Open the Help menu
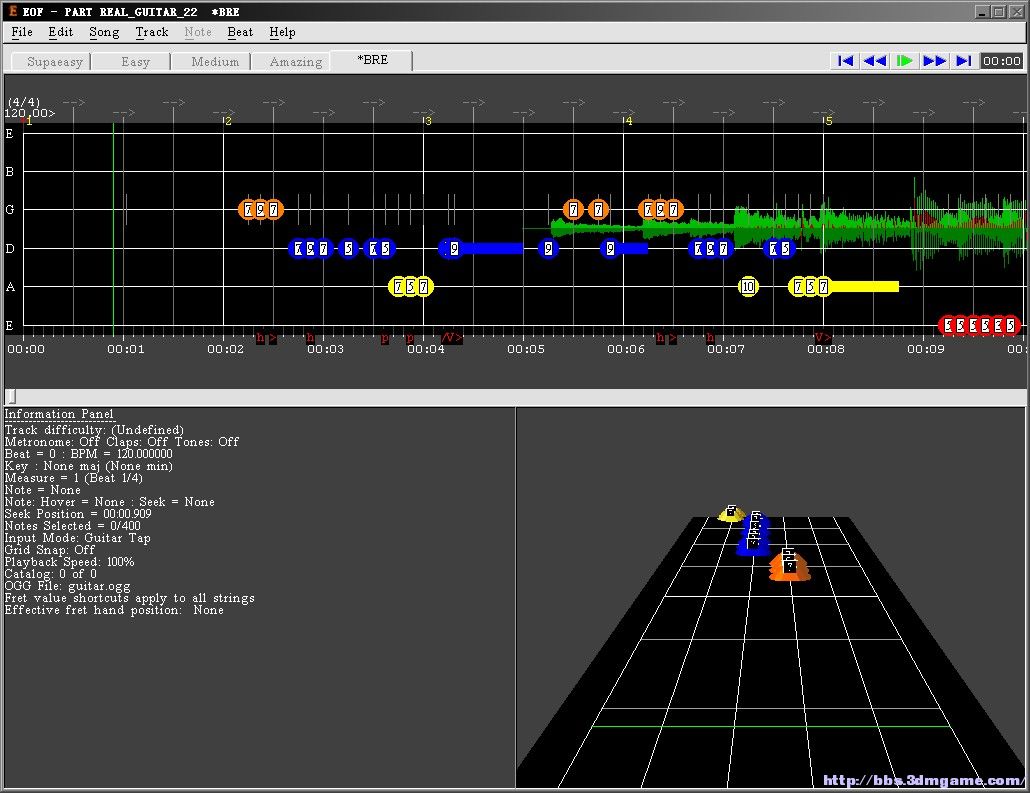Screen dimensions: 1030x793 click(282, 32)
